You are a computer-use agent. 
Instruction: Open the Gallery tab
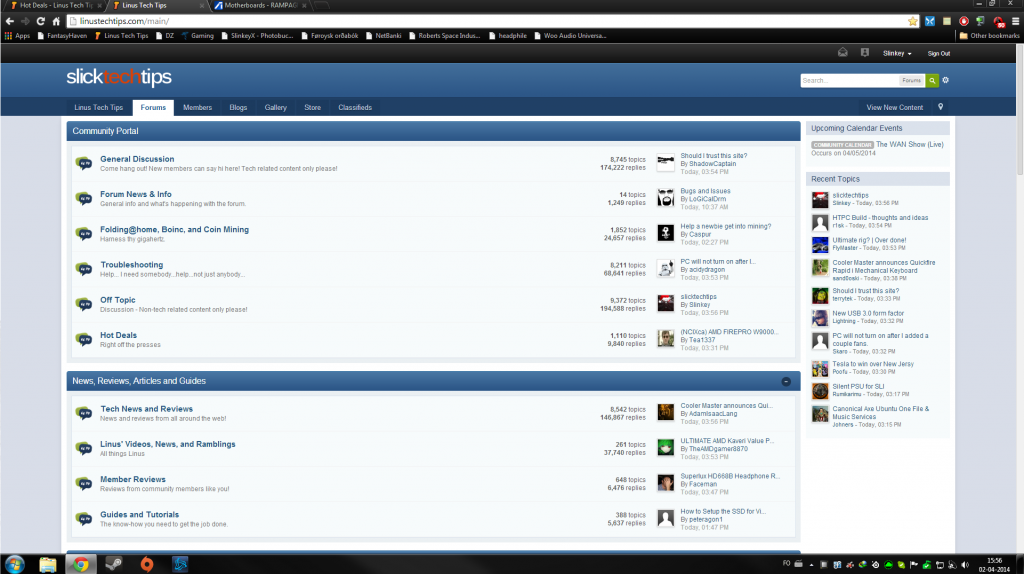276,108
